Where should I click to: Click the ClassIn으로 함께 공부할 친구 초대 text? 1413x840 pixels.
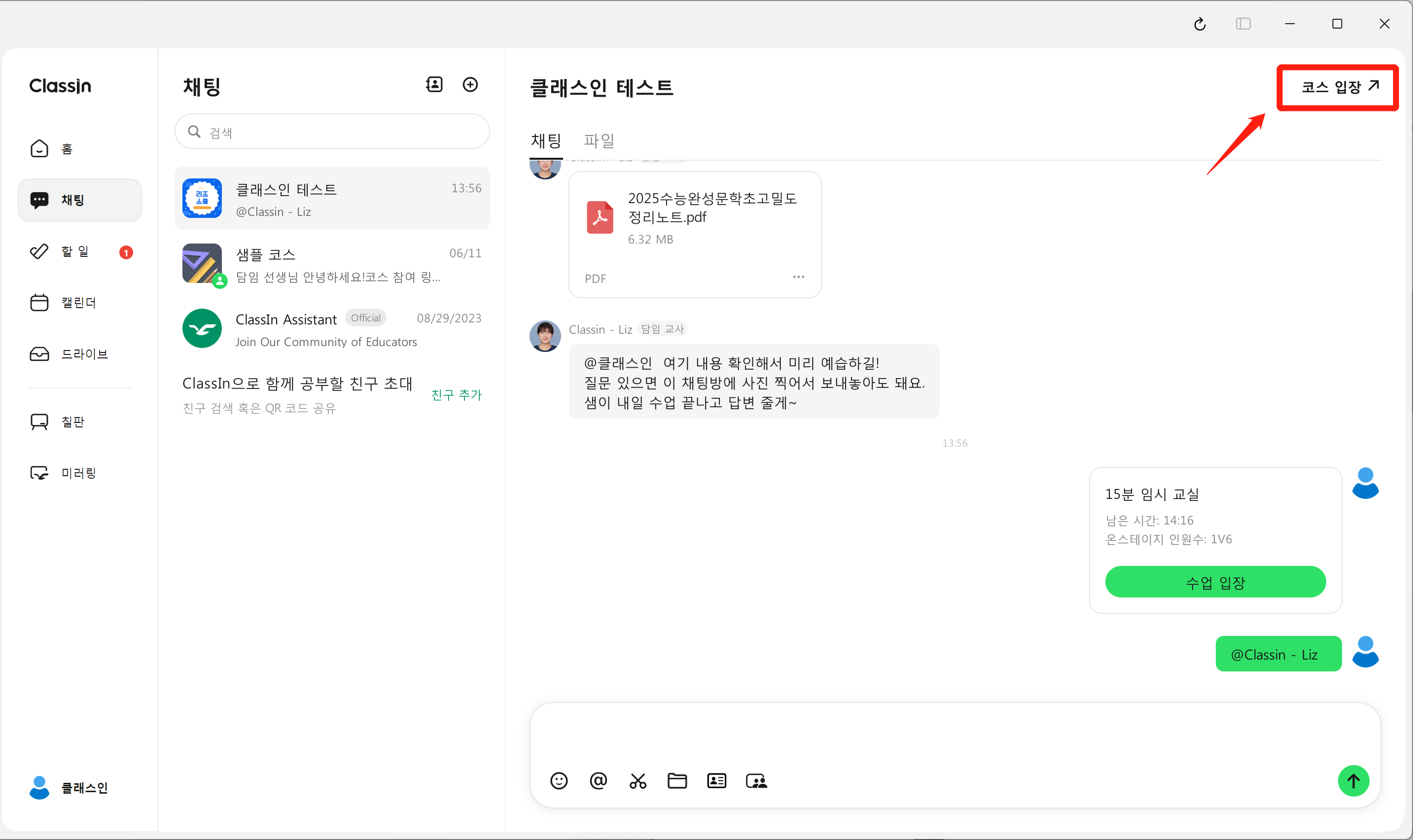297,384
